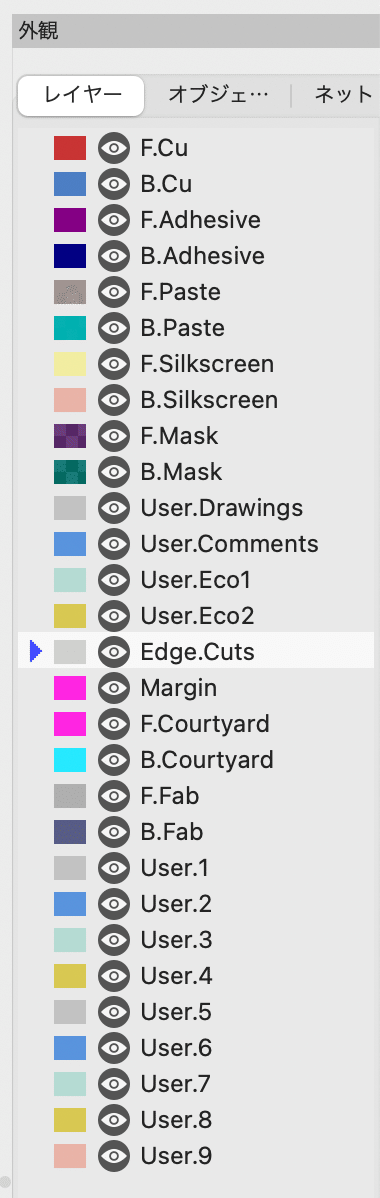
Task: Hide the F.Mask layer
Action: pyautogui.click(x=114, y=435)
